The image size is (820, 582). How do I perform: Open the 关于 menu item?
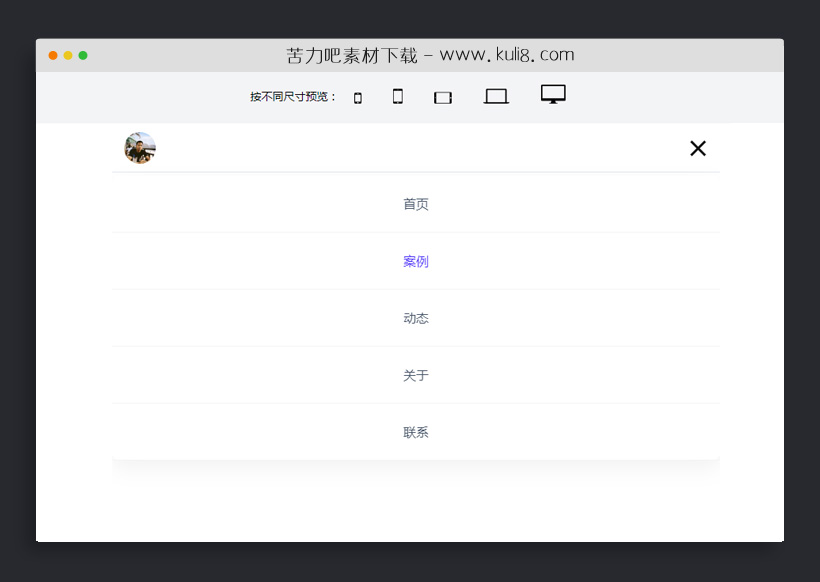click(416, 375)
